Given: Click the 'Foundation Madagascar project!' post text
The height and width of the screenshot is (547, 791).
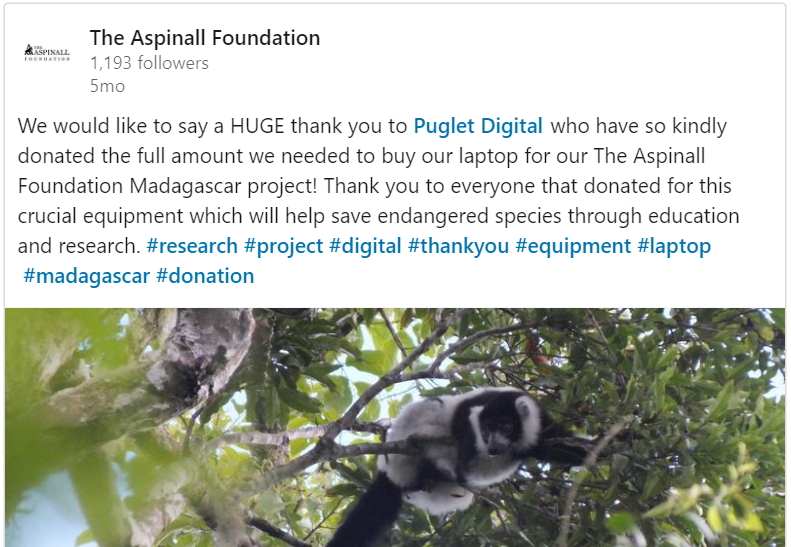Looking at the screenshot, I should (x=167, y=186).
